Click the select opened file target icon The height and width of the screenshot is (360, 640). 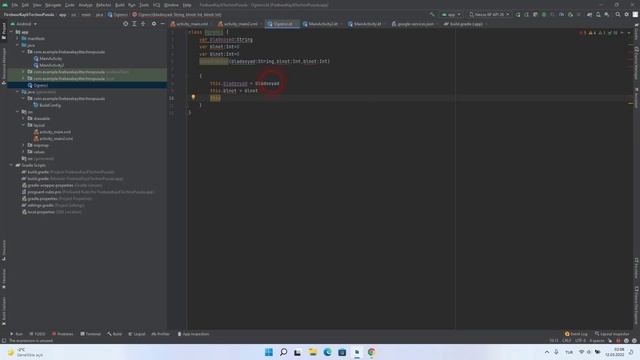coord(125,24)
